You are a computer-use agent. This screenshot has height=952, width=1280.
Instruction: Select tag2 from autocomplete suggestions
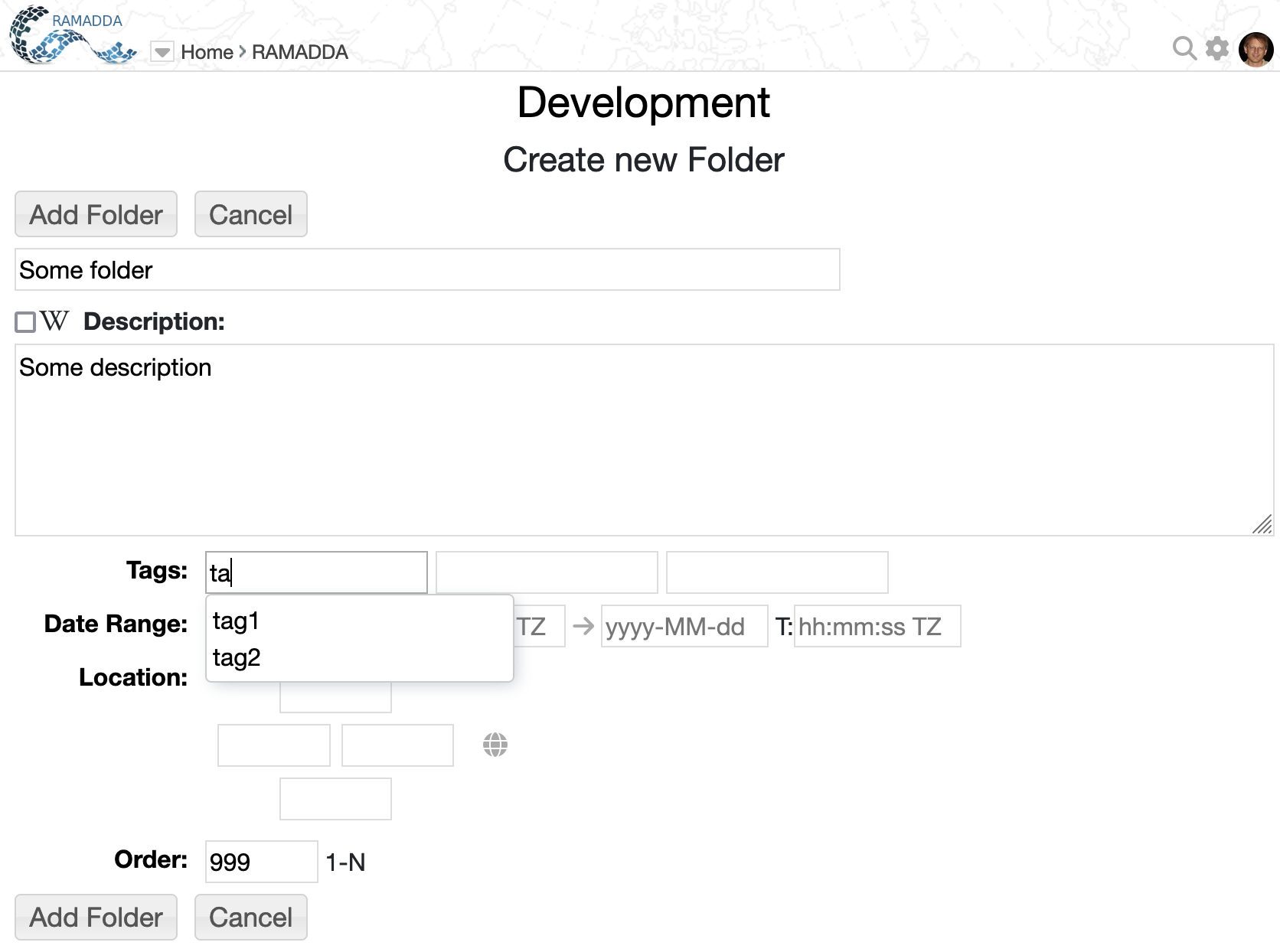pos(237,657)
